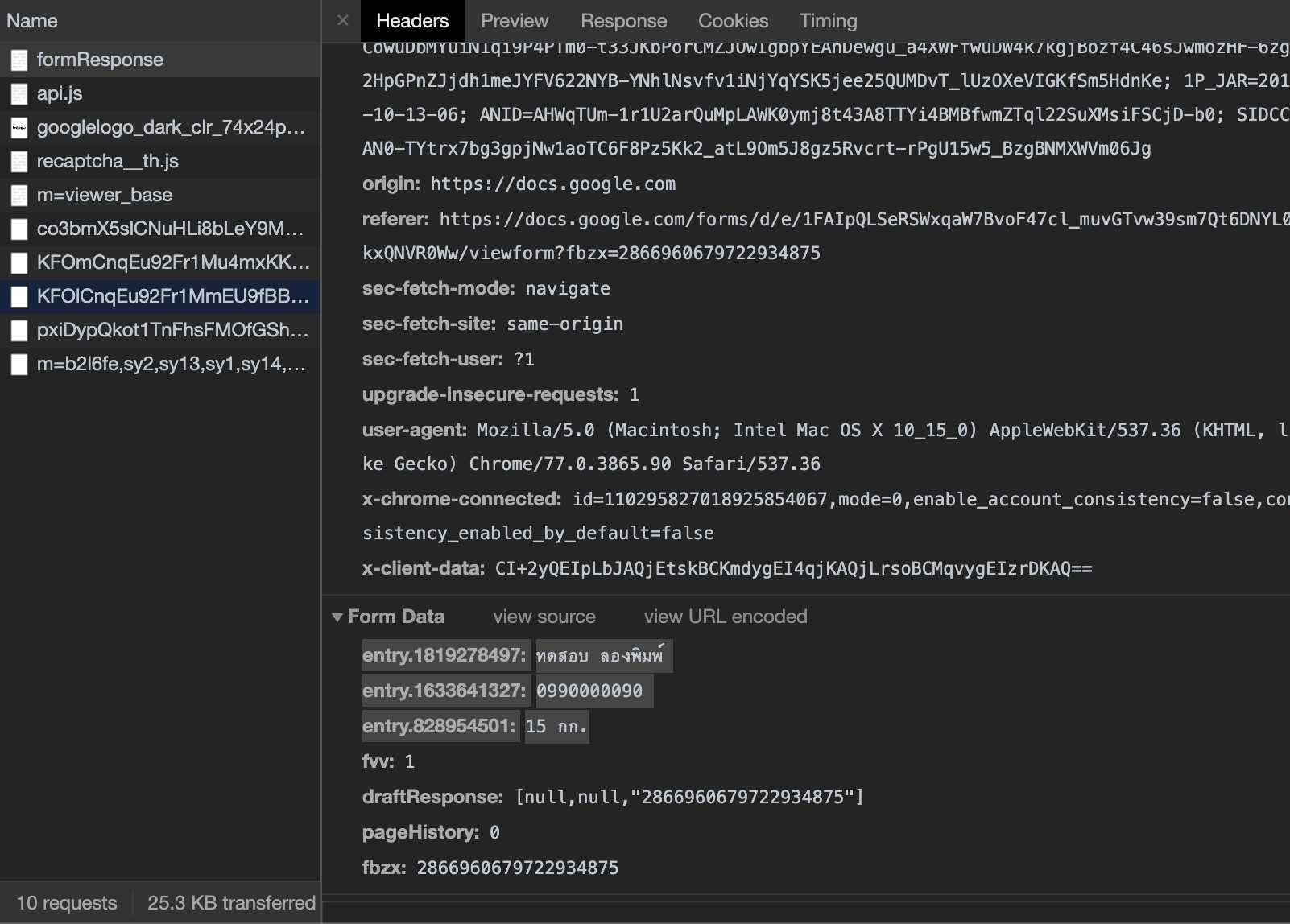This screenshot has width=1290, height=924.
Task: Collapse the Form Data section
Action: pos(337,617)
